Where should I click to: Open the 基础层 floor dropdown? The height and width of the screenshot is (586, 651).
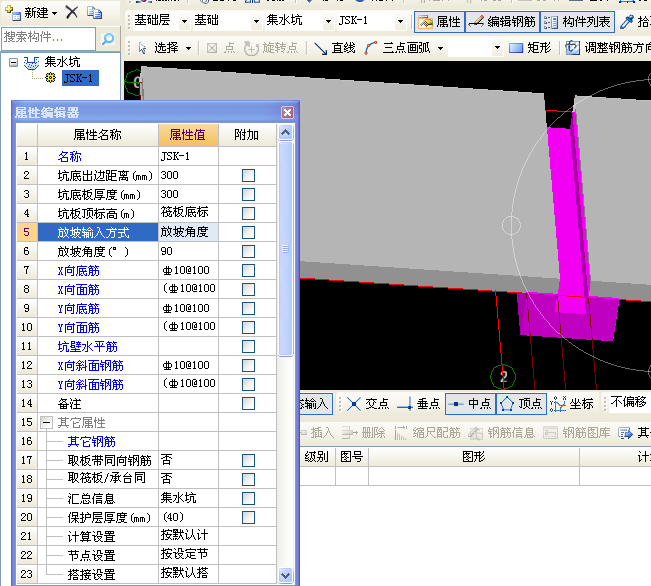[184, 21]
